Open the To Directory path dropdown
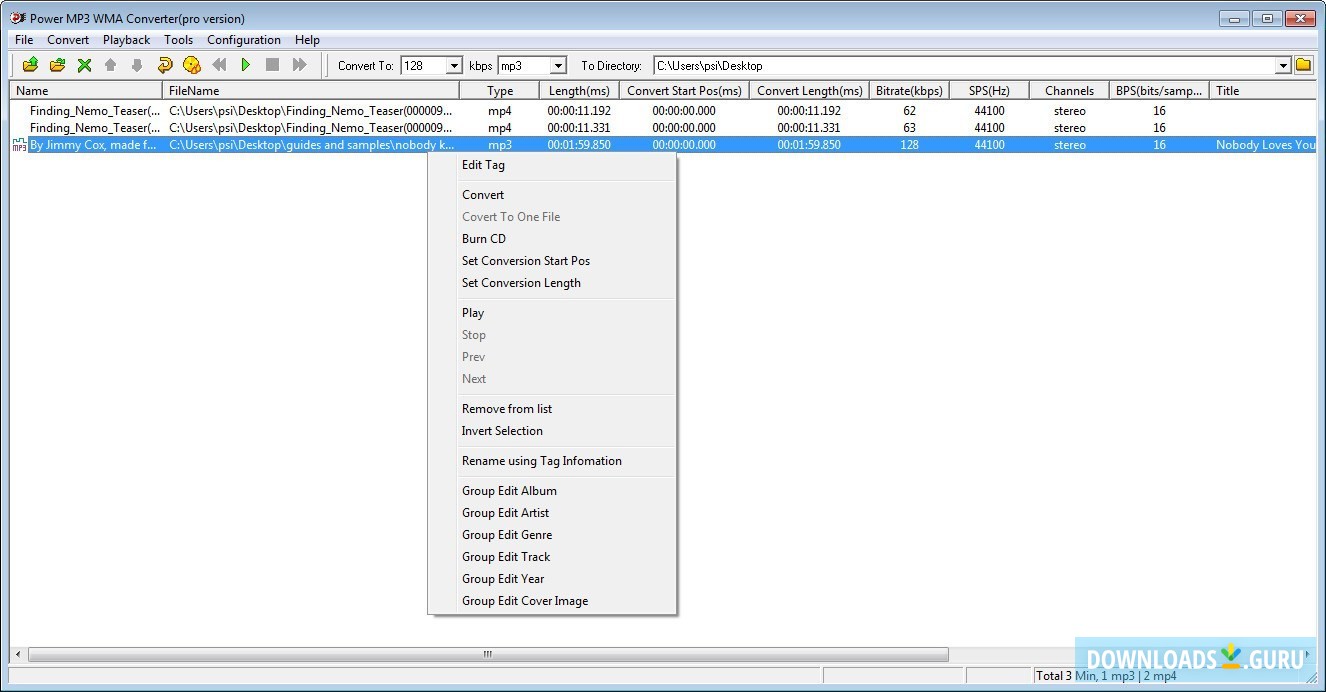 pyautogui.click(x=1283, y=64)
